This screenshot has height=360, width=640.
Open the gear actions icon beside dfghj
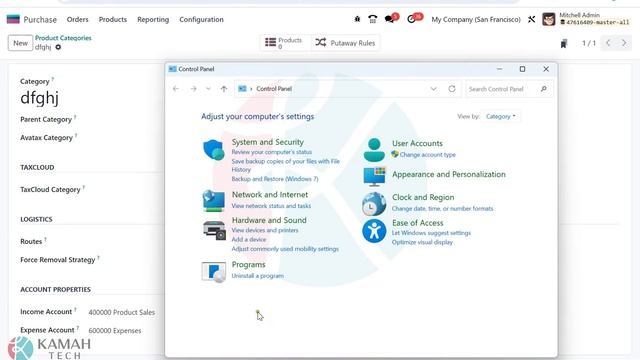58,47
